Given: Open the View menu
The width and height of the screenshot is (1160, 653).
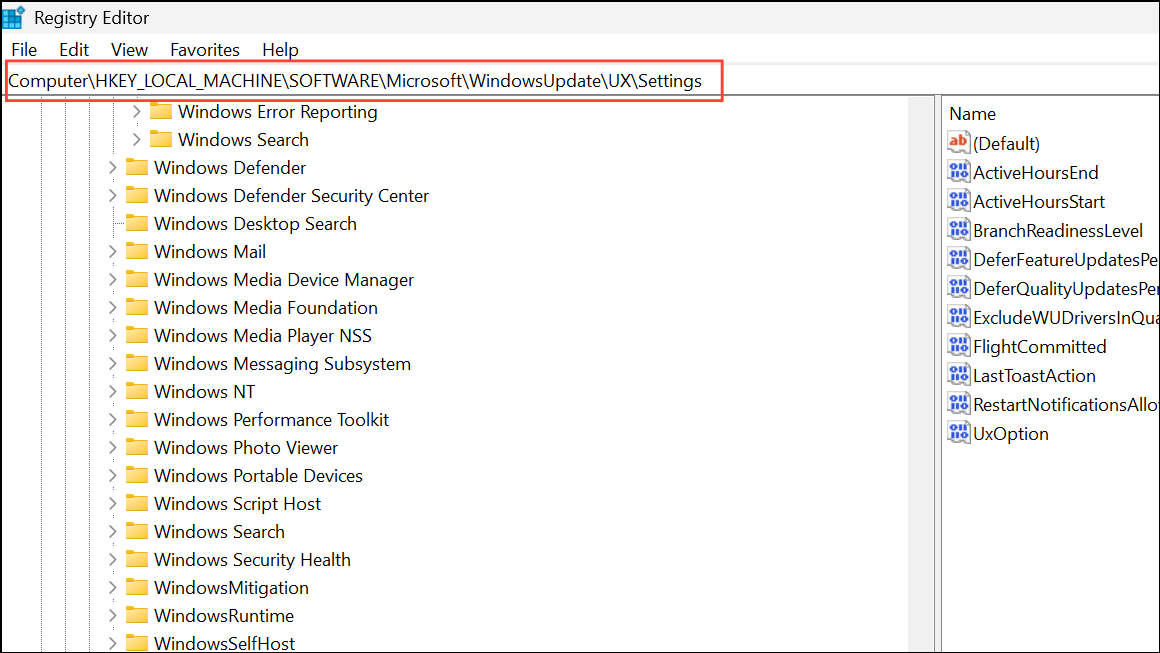Looking at the screenshot, I should [x=129, y=50].
